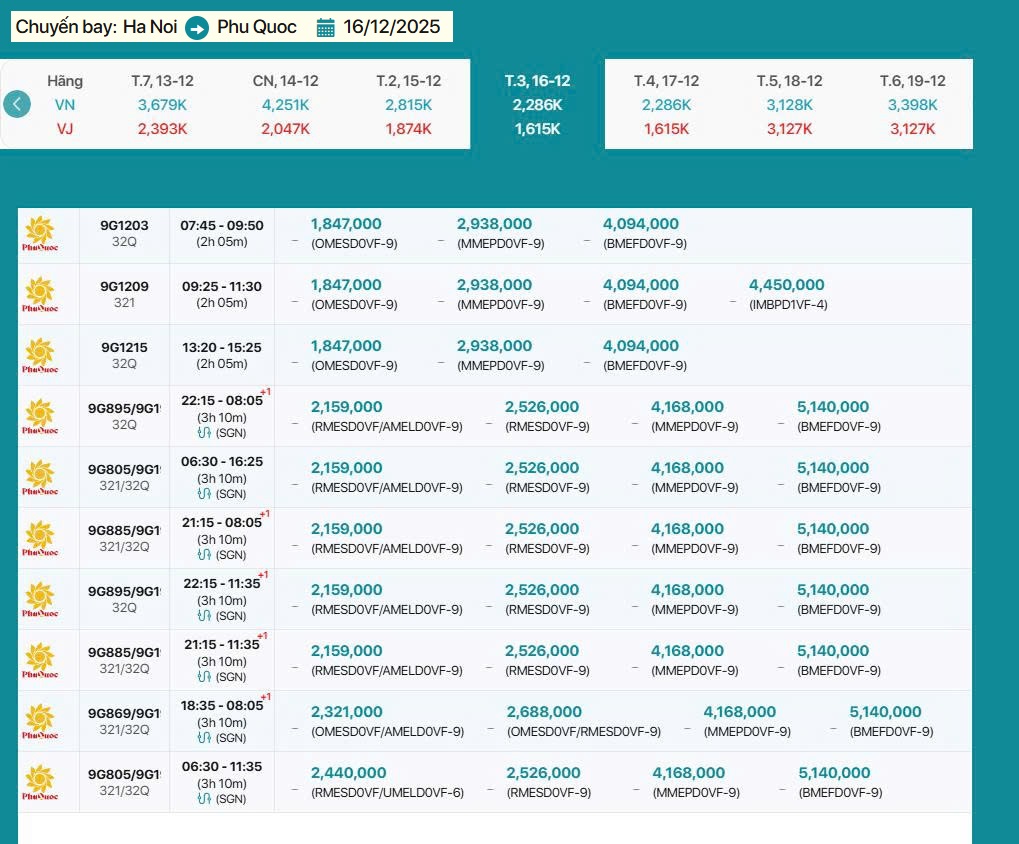Click the 2,440,000 fare on 06:30 - 11:35 flight

click(x=348, y=774)
